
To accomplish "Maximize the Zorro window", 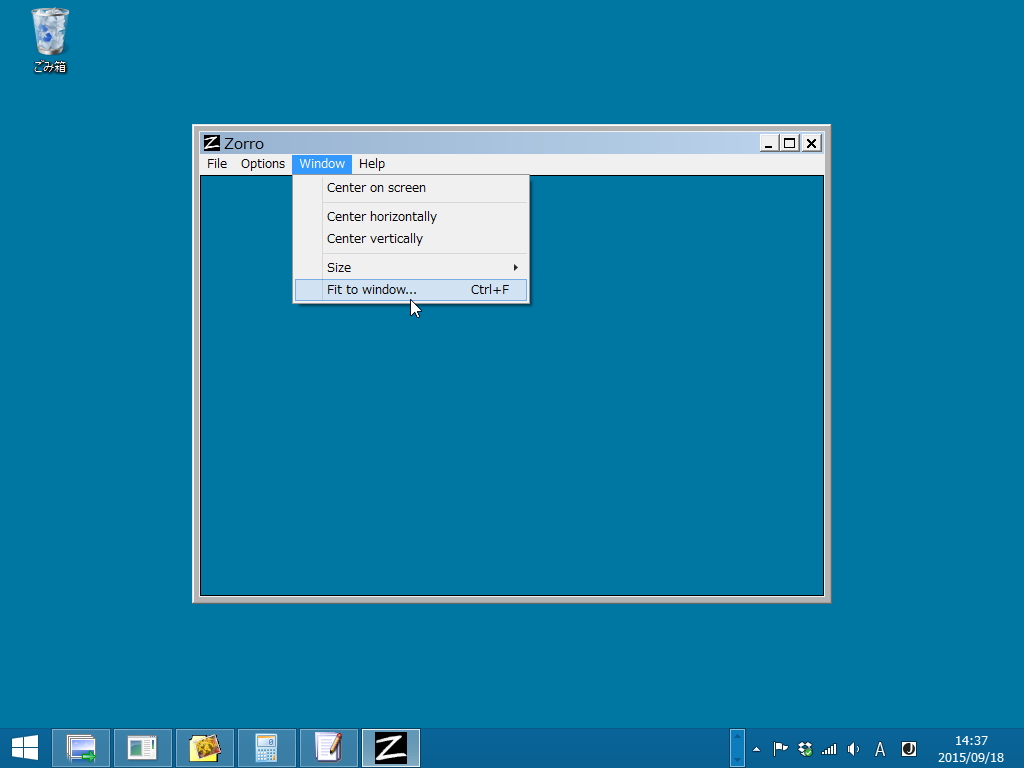I will 790,143.
